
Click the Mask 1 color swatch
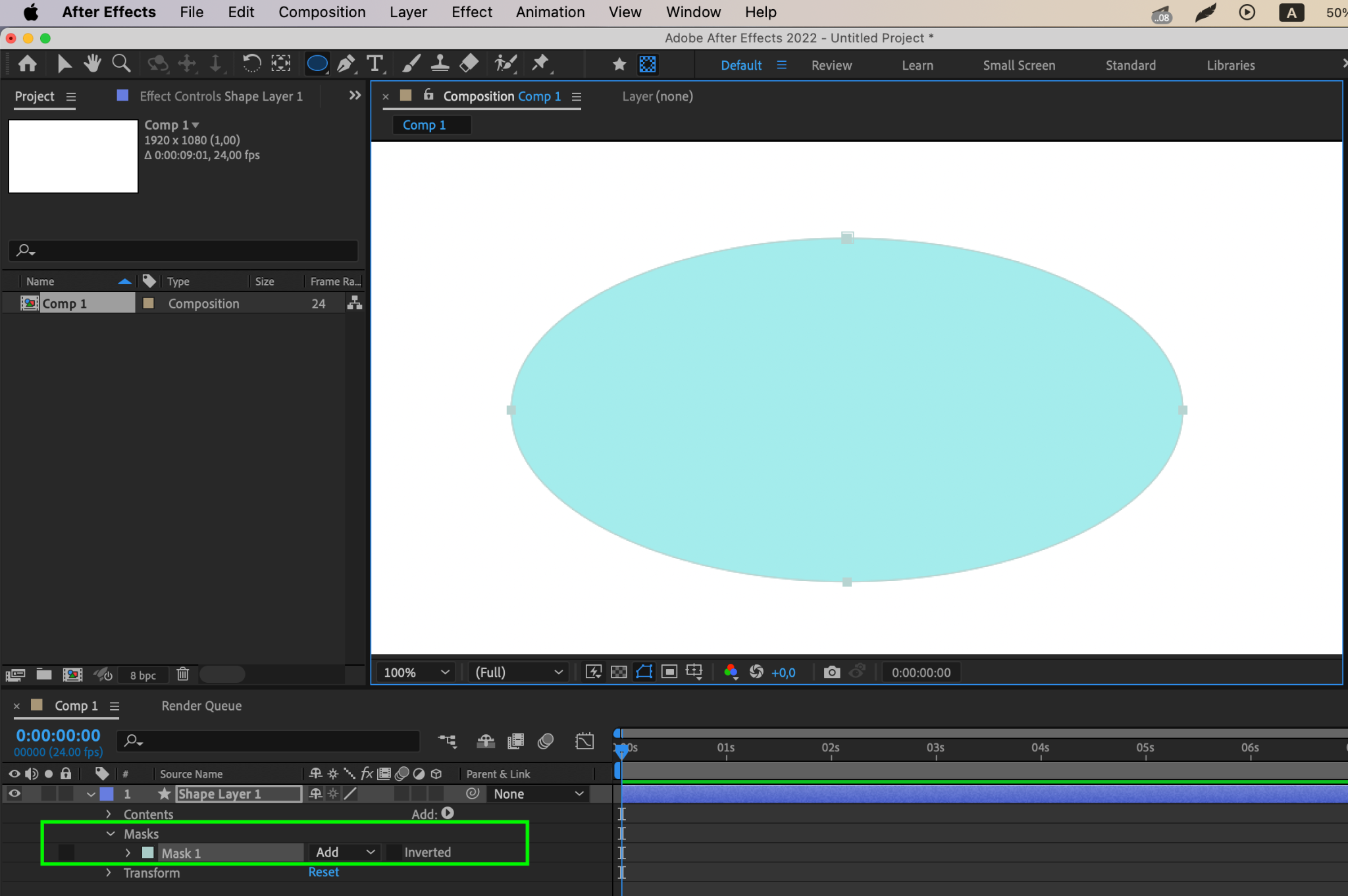(148, 853)
